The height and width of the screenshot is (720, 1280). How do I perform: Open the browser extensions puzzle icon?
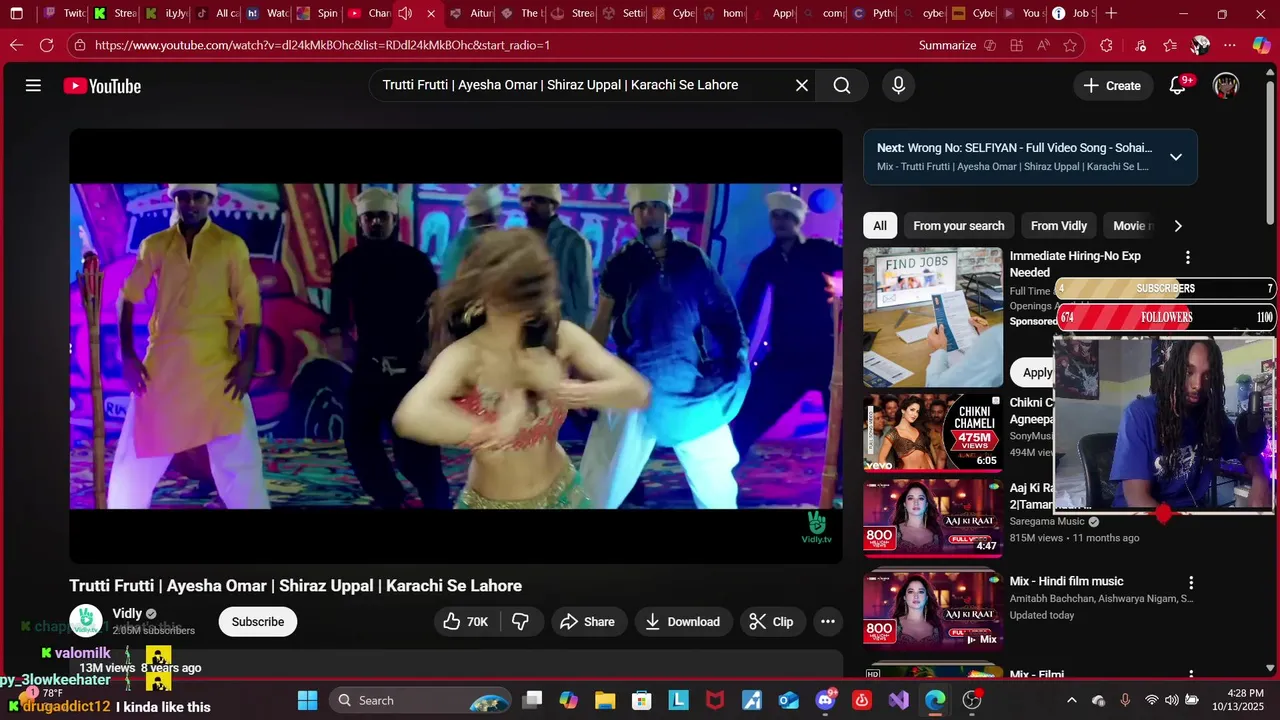pyautogui.click(x=1106, y=45)
